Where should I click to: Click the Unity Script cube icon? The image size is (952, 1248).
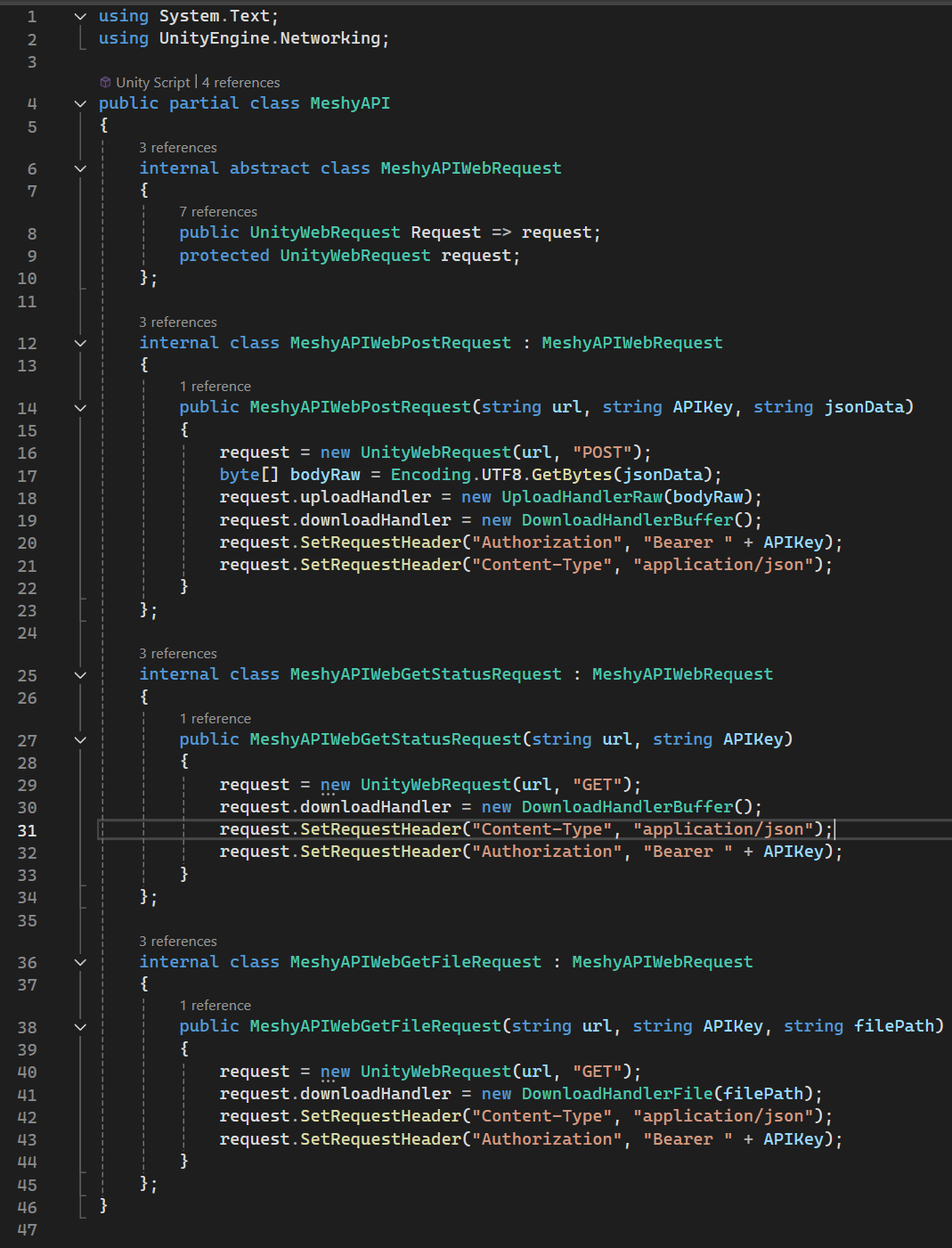[105, 82]
